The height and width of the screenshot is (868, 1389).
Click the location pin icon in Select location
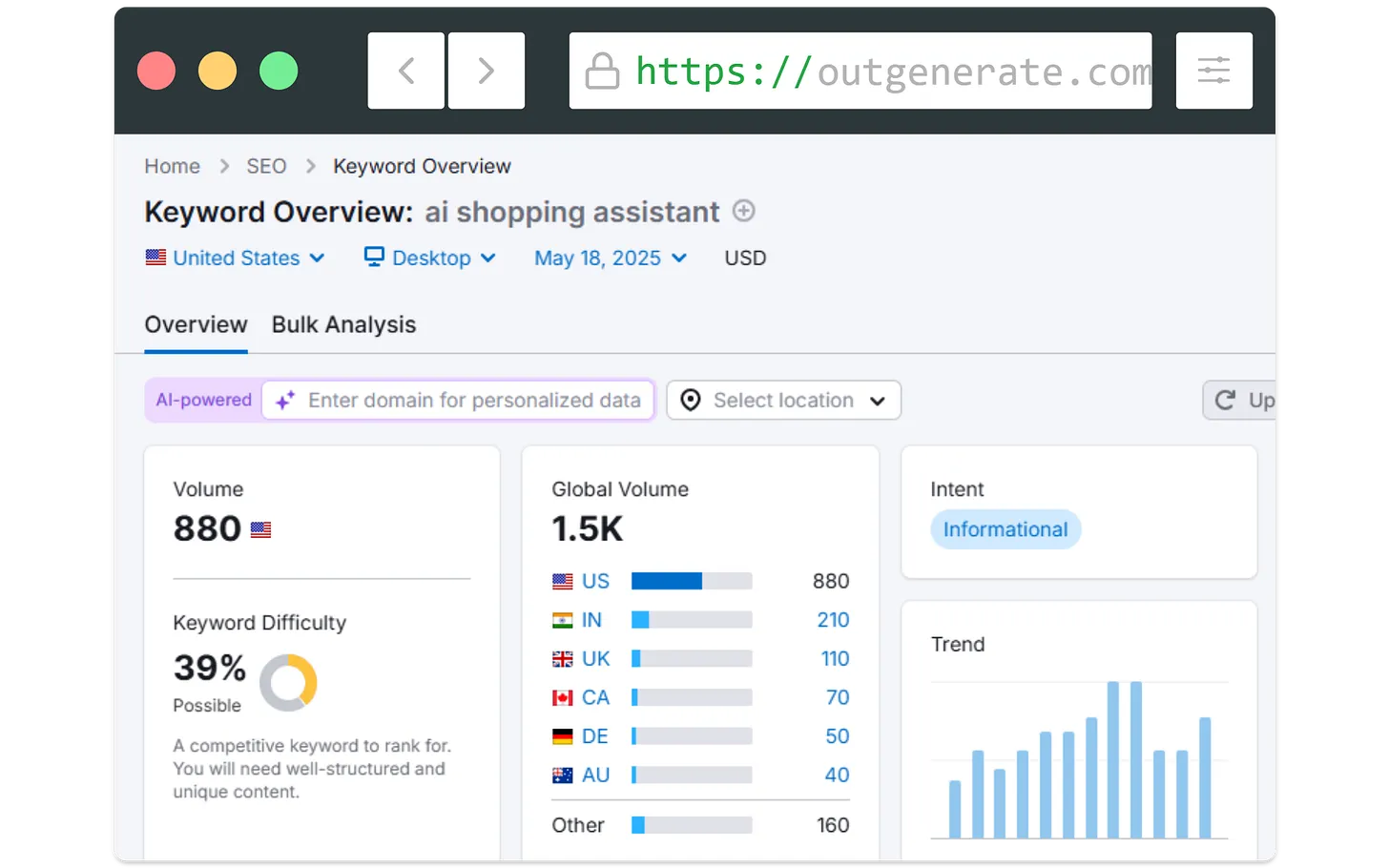point(690,400)
